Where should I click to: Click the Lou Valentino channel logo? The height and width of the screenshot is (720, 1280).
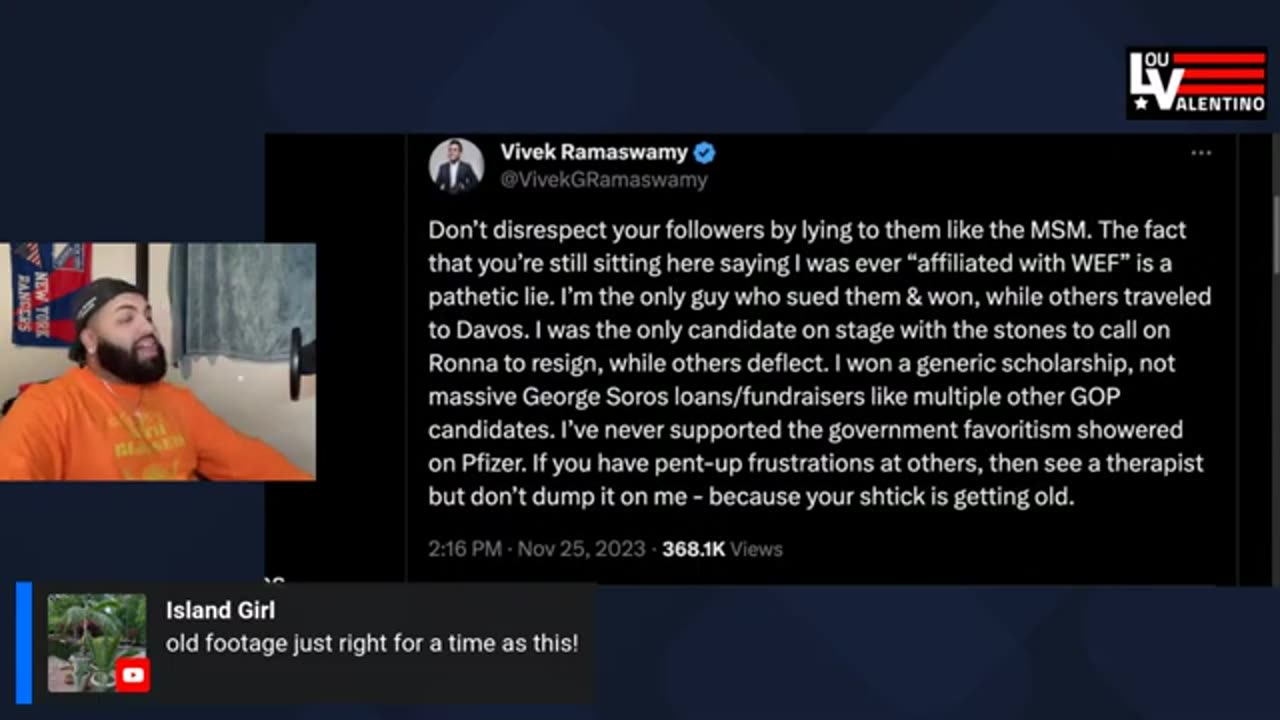pos(1196,83)
